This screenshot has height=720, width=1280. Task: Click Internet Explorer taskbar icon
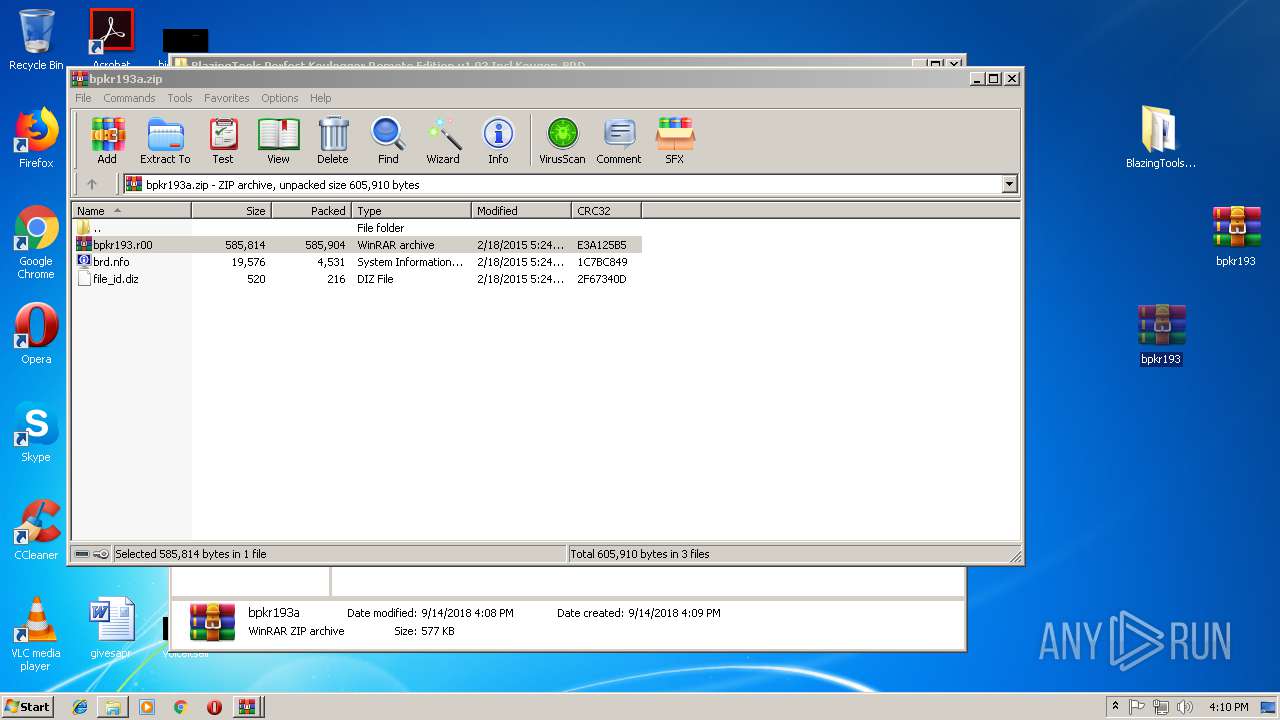[80, 707]
